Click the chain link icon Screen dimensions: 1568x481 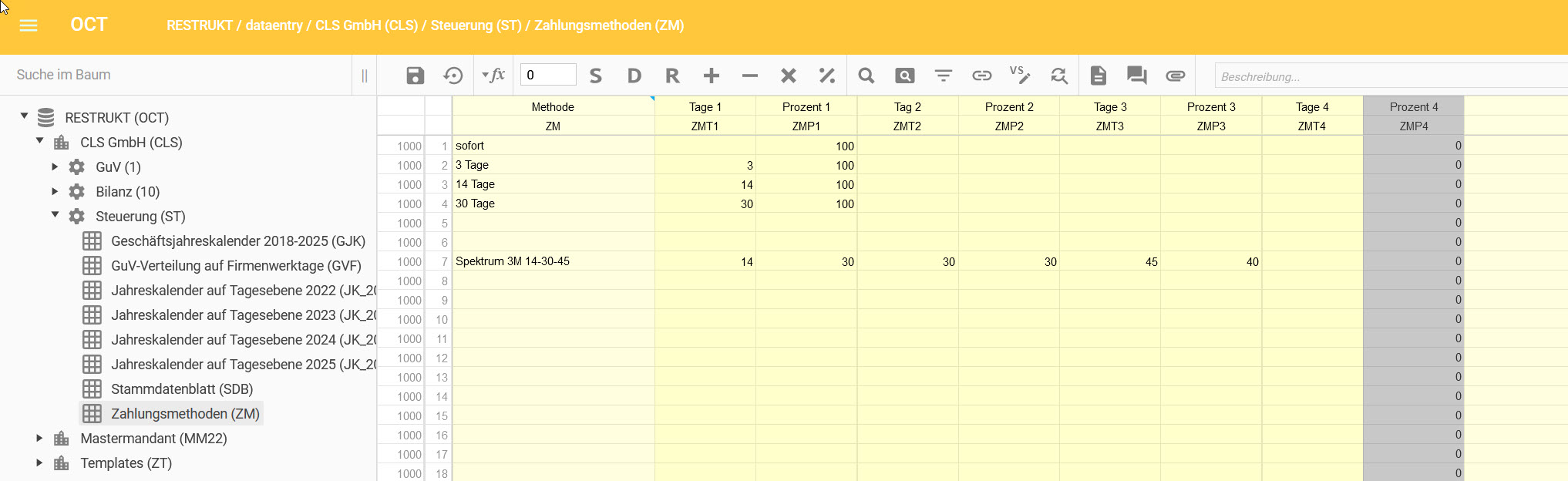pos(981,76)
